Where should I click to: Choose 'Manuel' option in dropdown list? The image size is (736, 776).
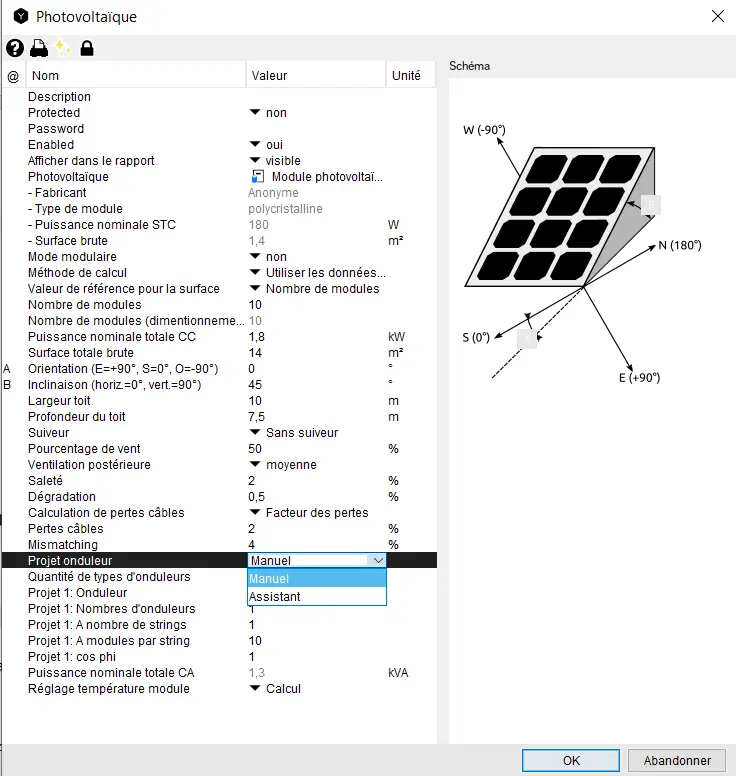(x=270, y=579)
